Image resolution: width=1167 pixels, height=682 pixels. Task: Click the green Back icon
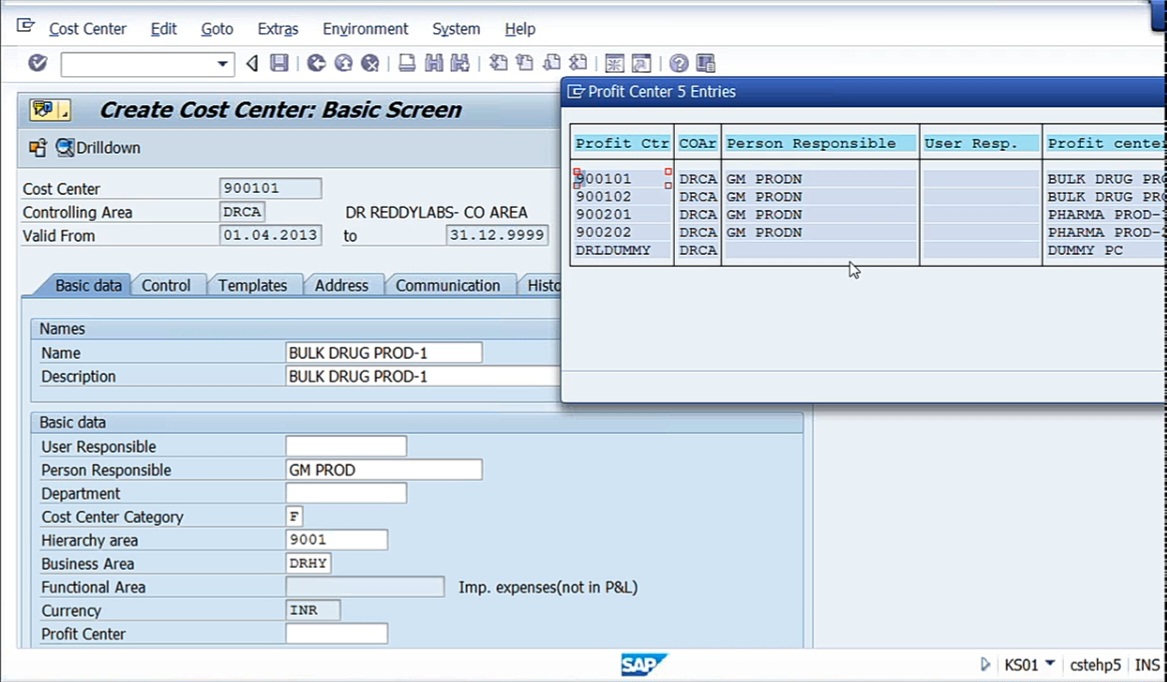316,63
